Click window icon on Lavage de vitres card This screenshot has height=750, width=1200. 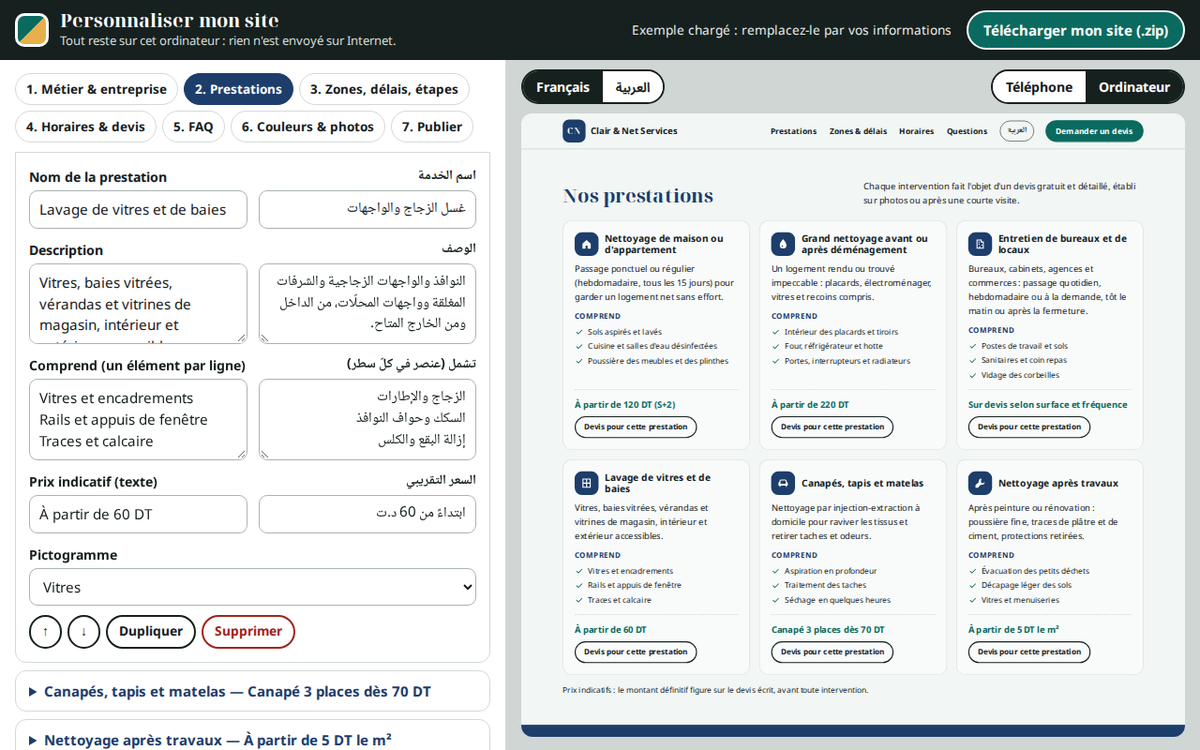point(586,483)
